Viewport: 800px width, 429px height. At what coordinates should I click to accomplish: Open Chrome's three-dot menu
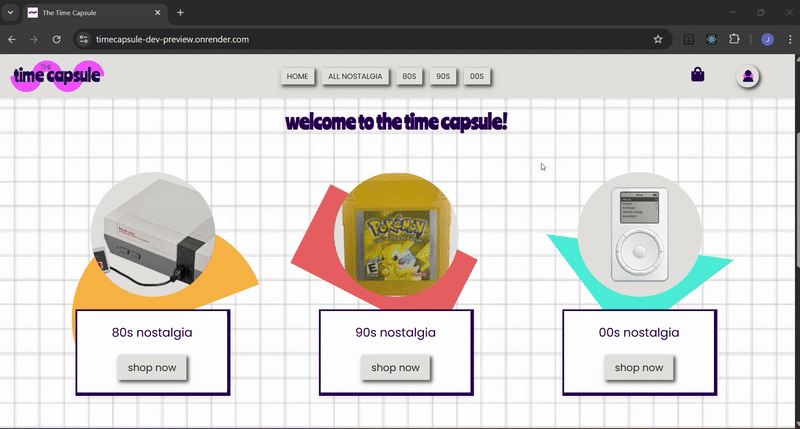[790, 39]
